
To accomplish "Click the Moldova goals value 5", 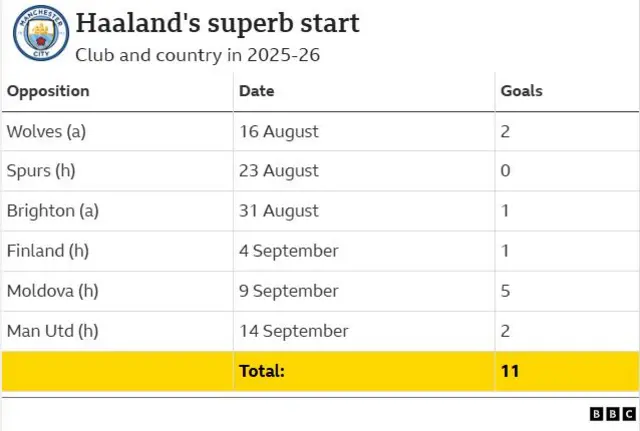I will coord(505,291).
